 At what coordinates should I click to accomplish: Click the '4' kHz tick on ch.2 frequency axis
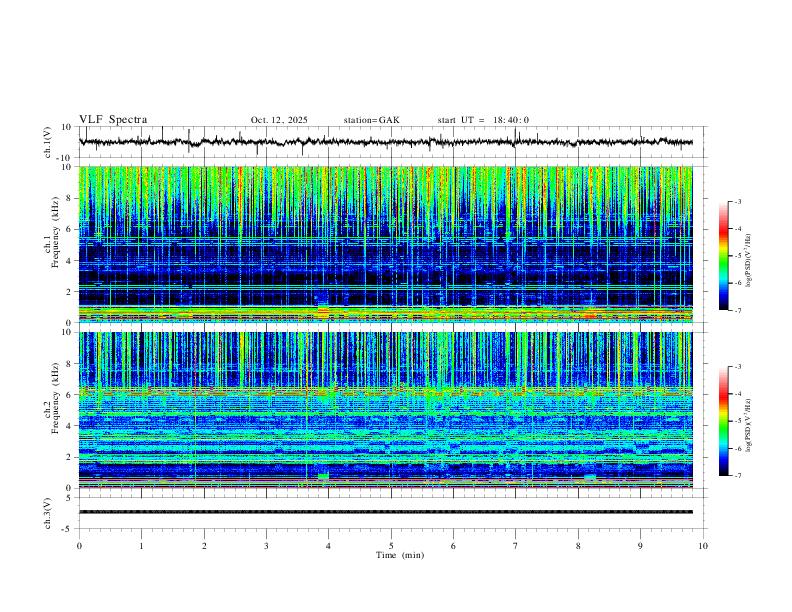coord(70,426)
